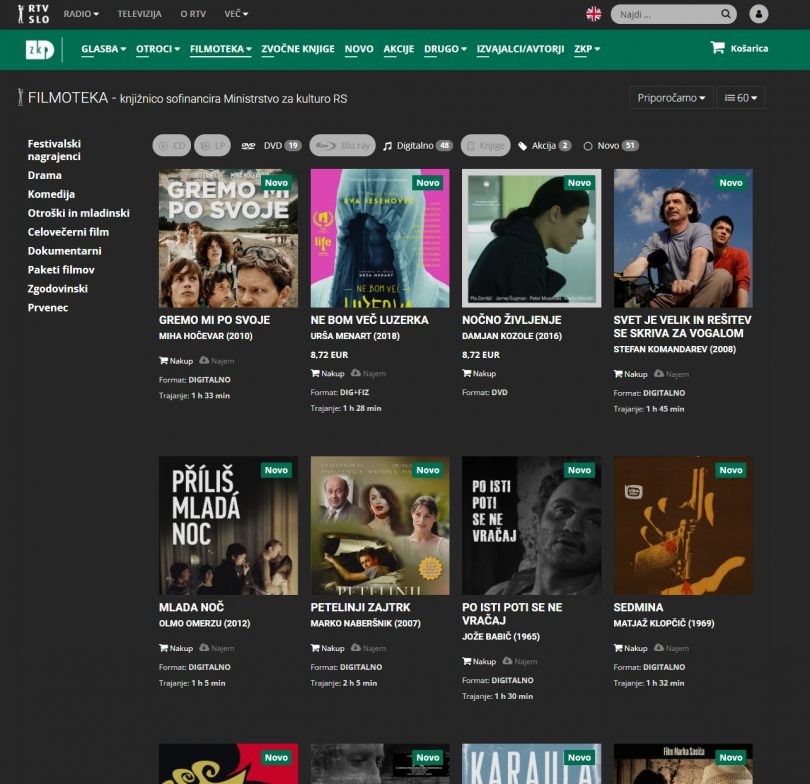
Task: Toggle the Akcija filter with 2 items
Action: (544, 146)
